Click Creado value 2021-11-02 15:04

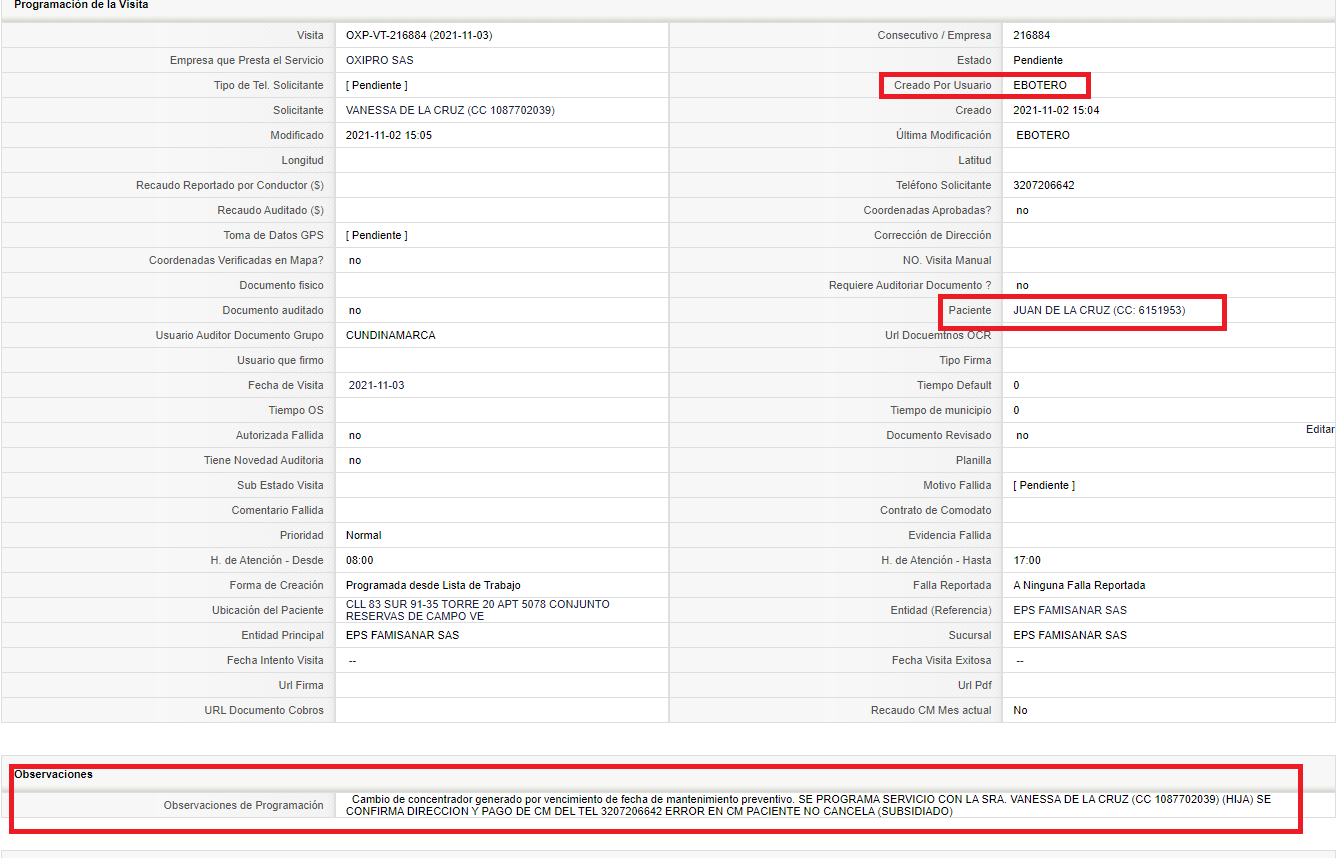coord(1056,110)
